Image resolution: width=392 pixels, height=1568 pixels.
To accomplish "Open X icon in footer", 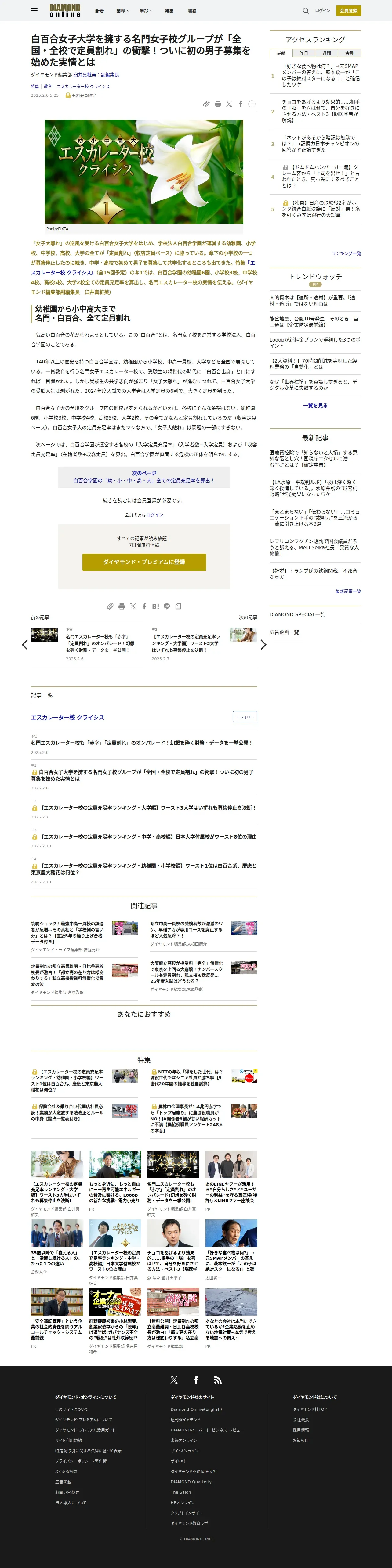I will click(x=174, y=1380).
